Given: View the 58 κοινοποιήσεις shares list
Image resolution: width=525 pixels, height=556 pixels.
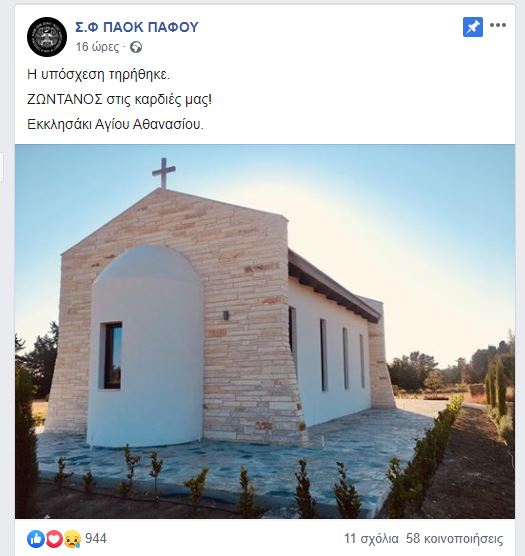Looking at the screenshot, I should coord(454,539).
